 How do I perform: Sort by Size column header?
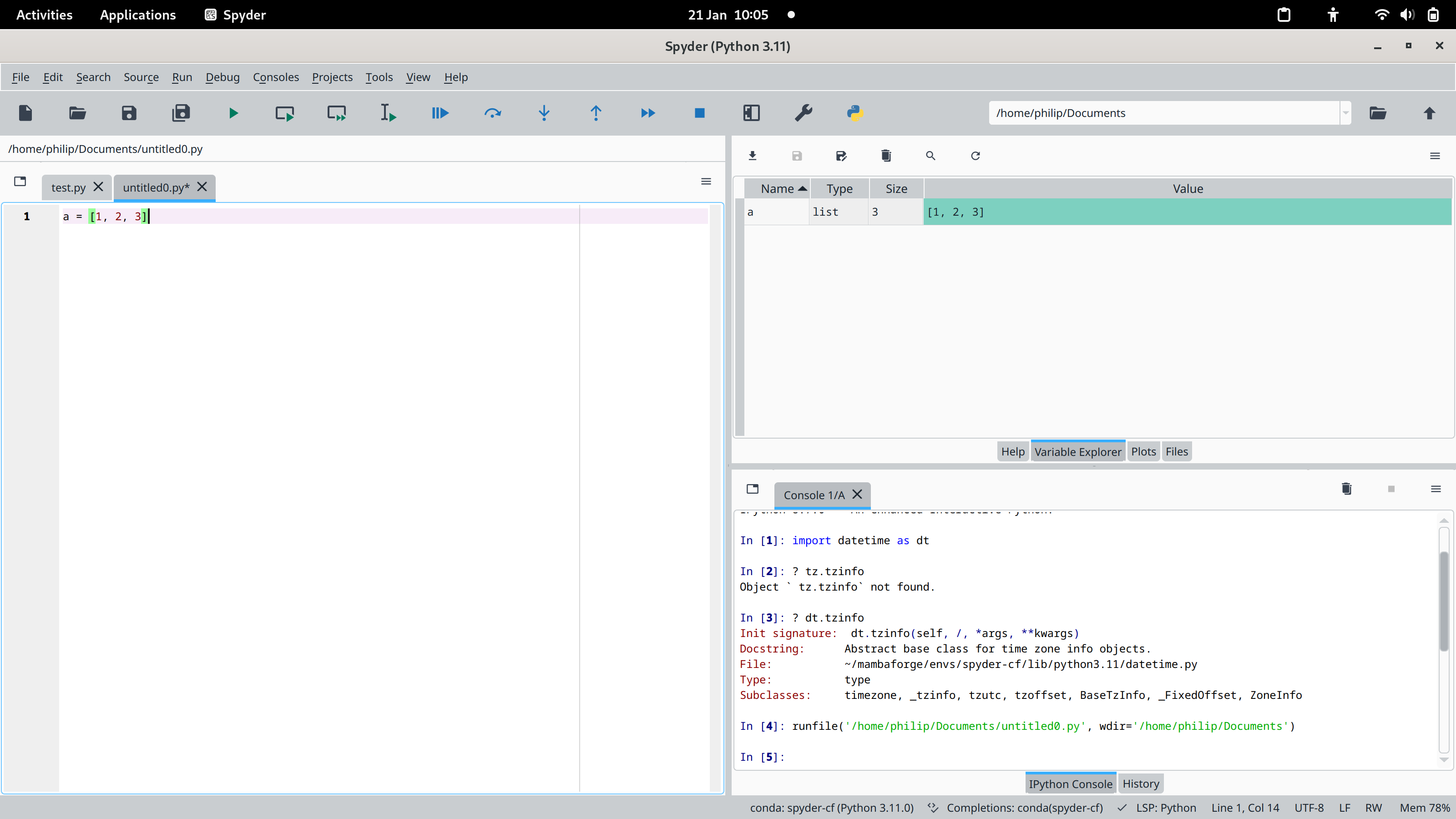click(896, 189)
